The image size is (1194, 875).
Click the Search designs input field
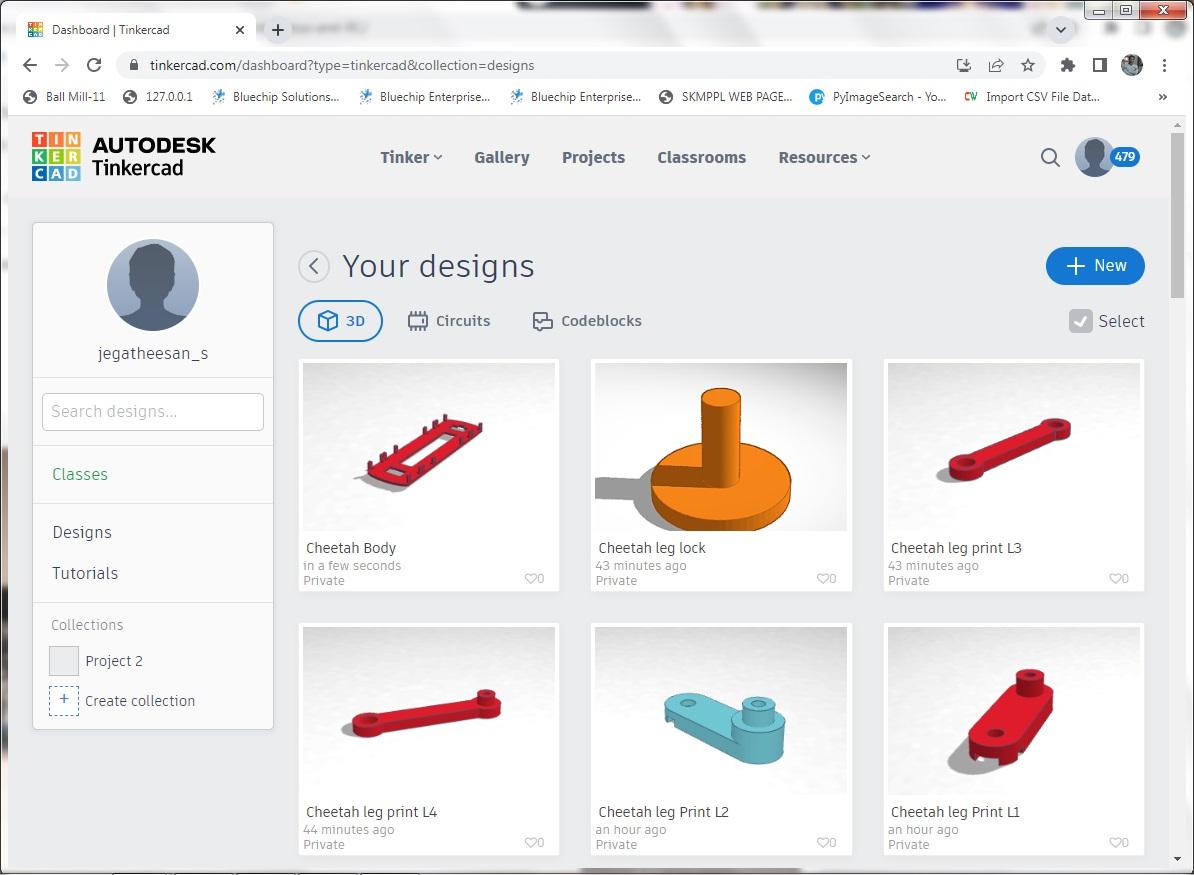click(x=153, y=412)
